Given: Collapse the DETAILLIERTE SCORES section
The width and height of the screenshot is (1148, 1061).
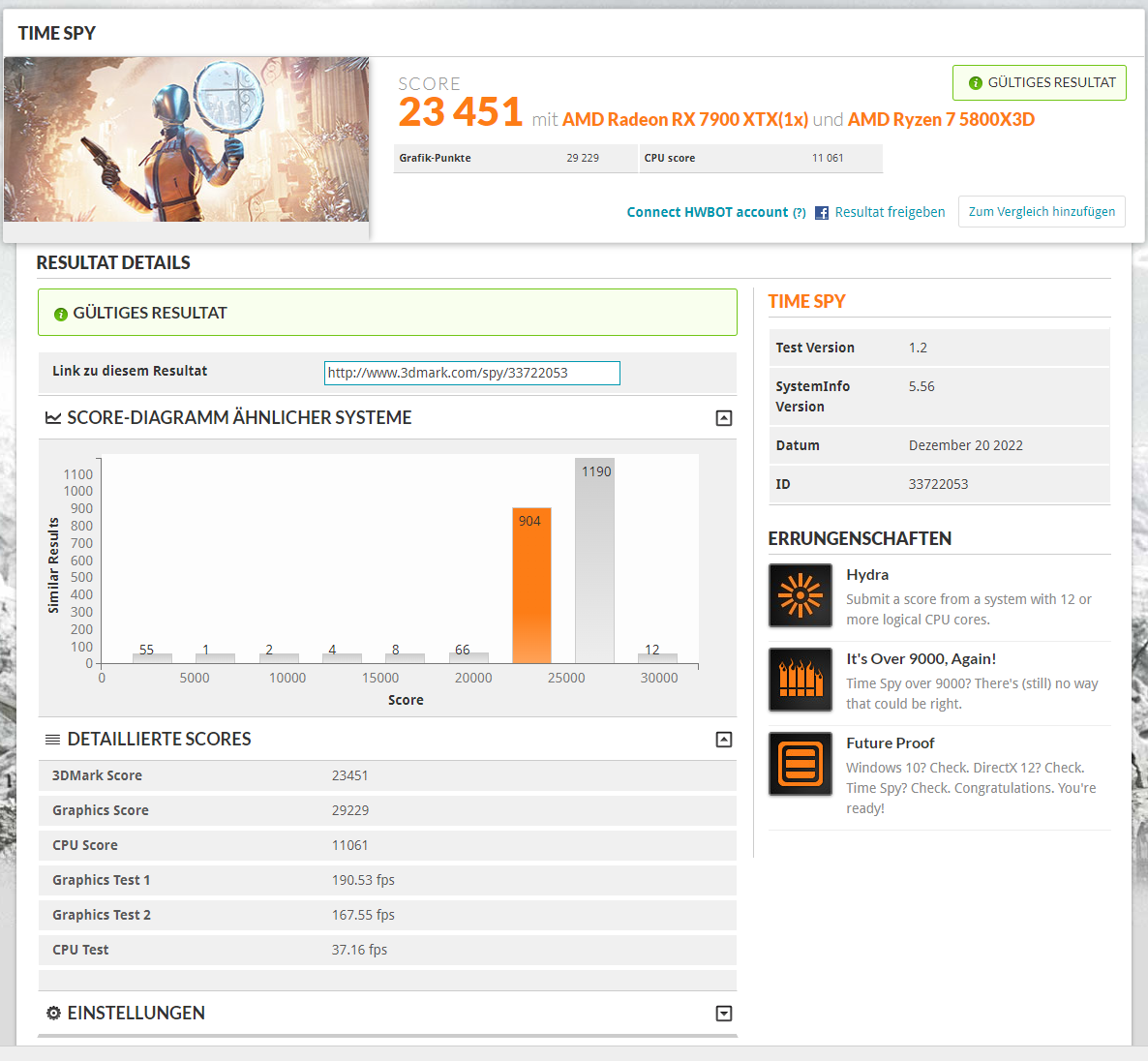Looking at the screenshot, I should 723,740.
